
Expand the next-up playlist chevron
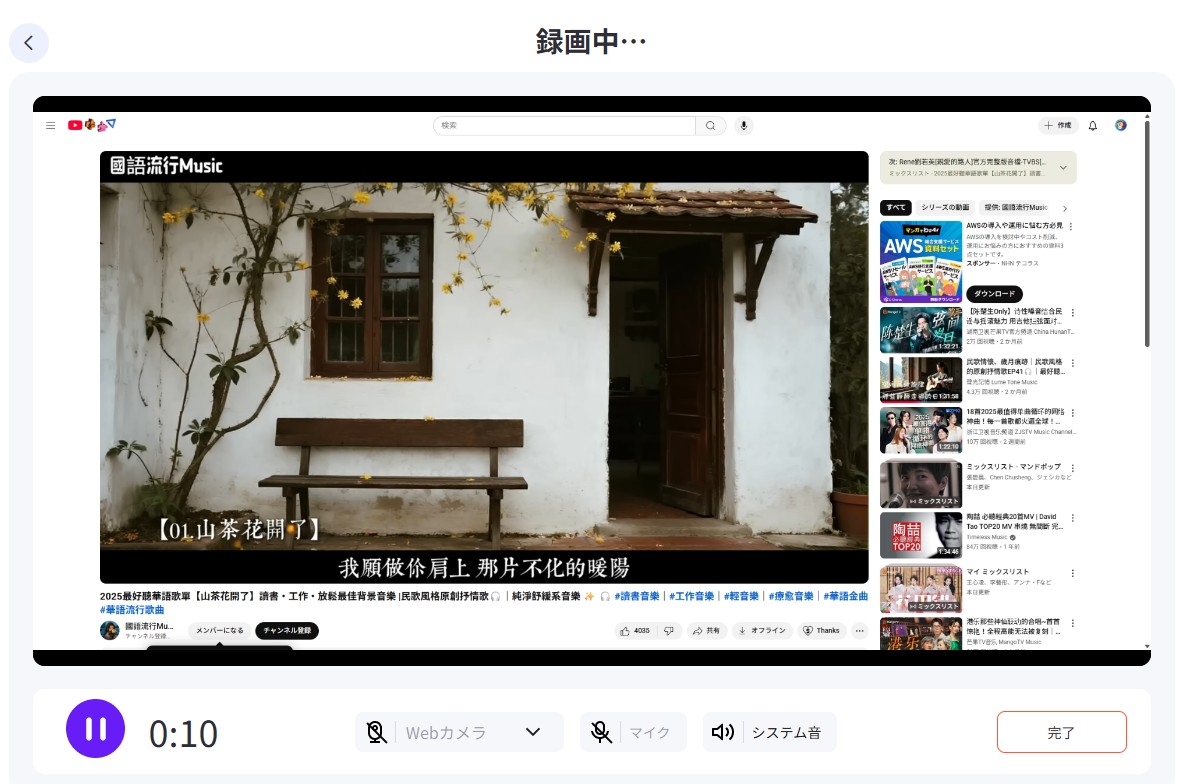(1063, 167)
